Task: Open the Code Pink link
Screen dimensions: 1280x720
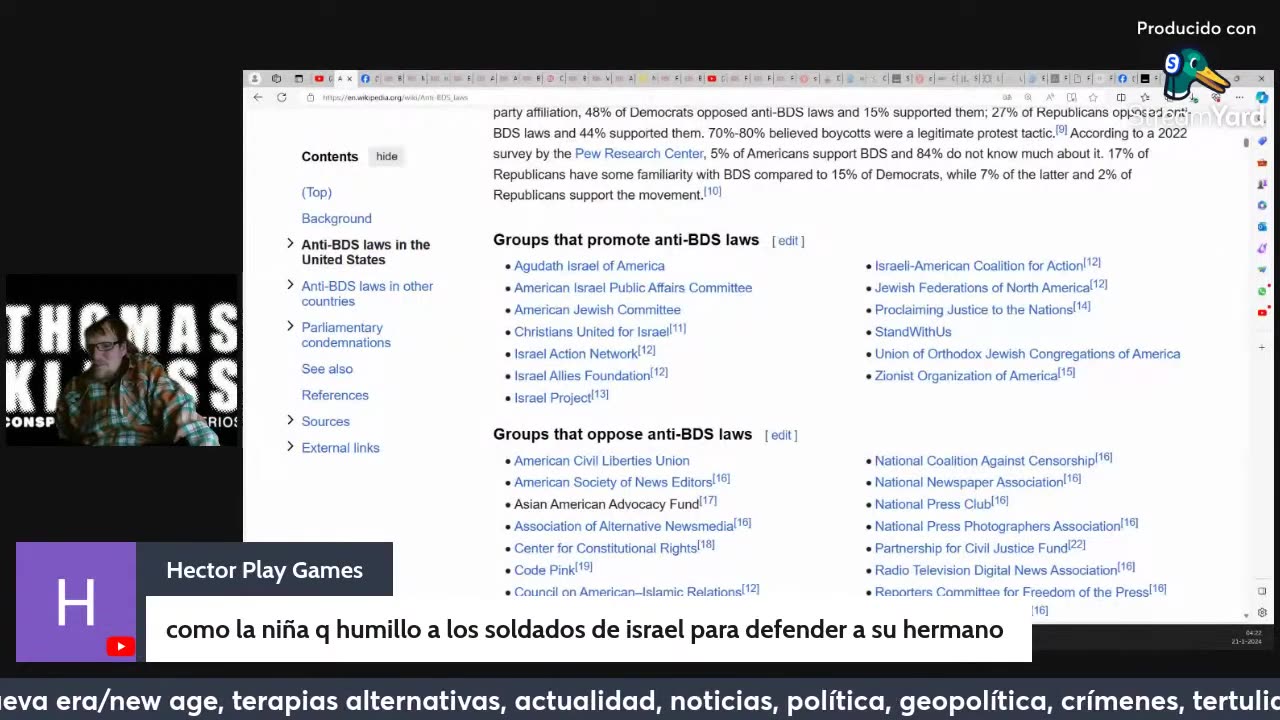Action: (544, 571)
